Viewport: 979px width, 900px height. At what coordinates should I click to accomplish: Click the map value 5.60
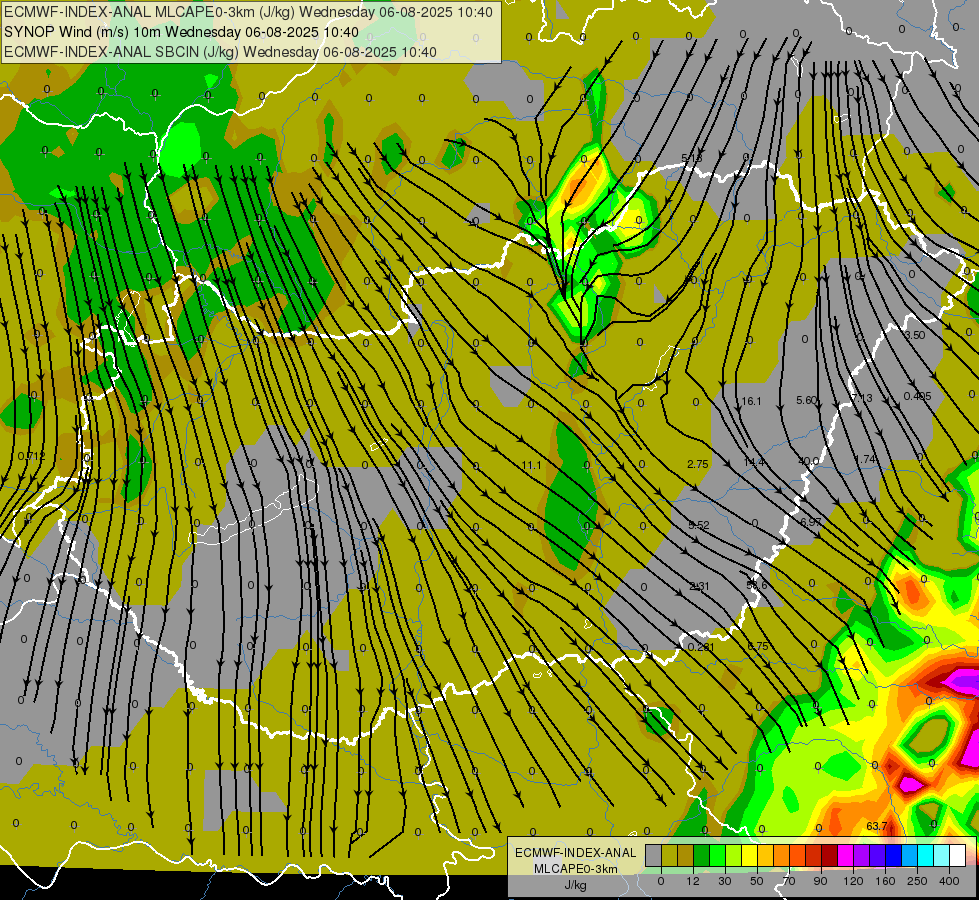807,400
